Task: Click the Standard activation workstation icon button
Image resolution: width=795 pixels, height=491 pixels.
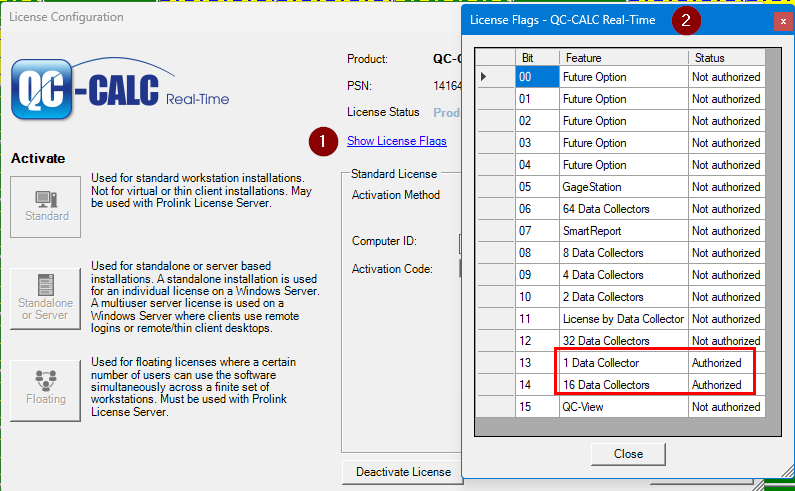Action: pos(46,207)
